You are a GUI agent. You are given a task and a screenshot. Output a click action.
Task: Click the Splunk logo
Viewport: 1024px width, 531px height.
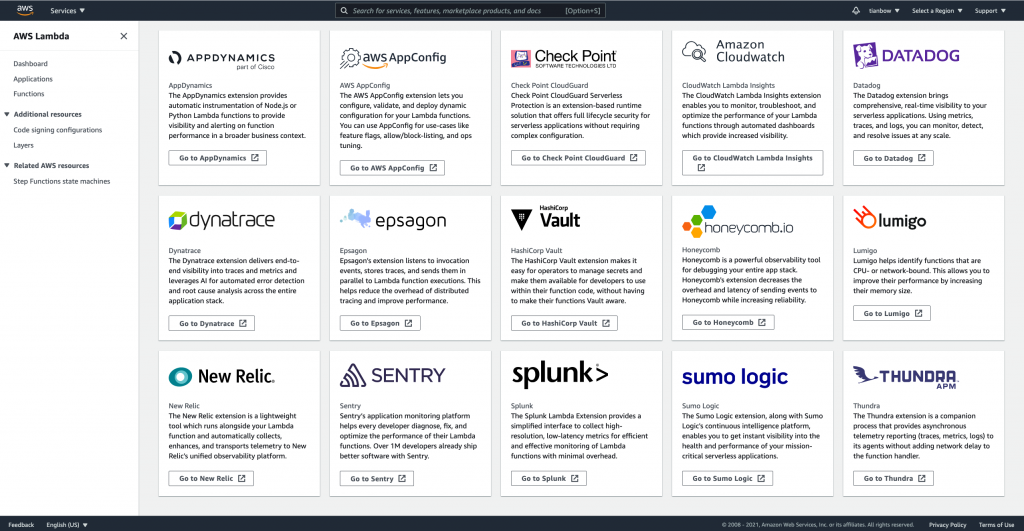[560, 374]
